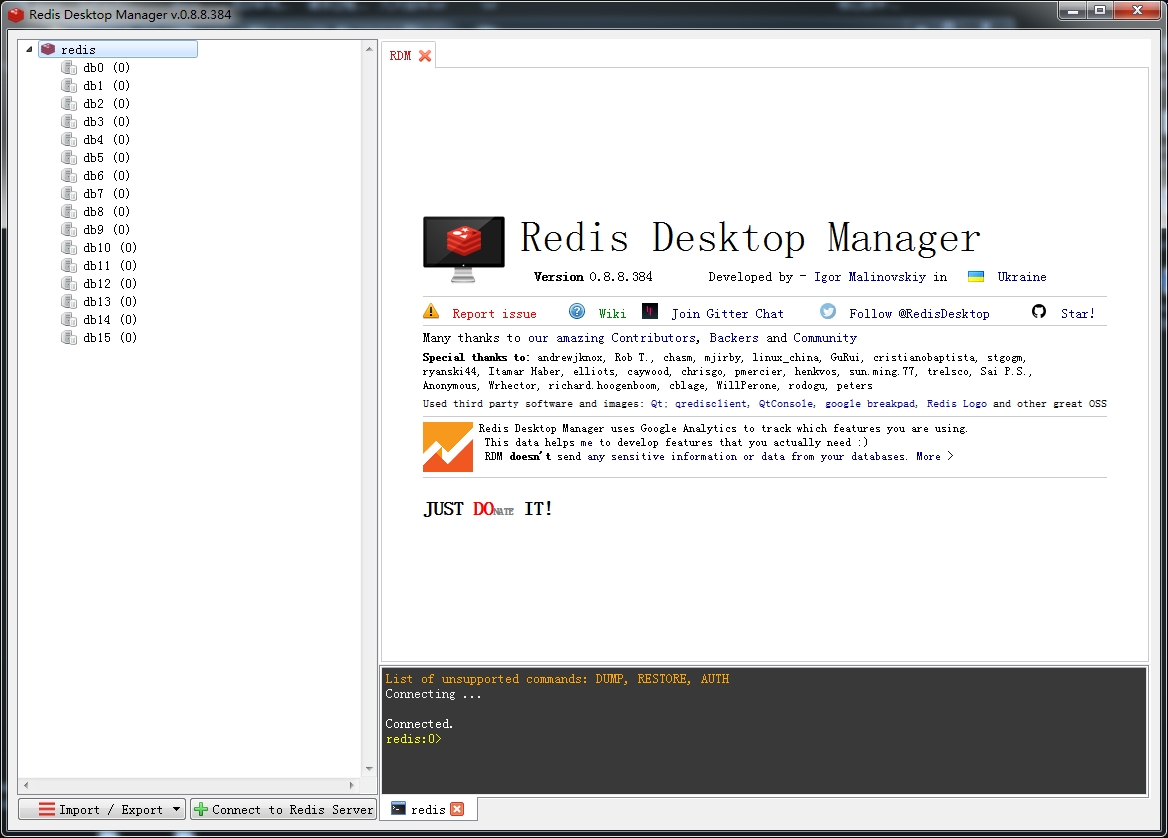Click the GitHub octocat icon
1168x838 pixels.
tap(1039, 311)
